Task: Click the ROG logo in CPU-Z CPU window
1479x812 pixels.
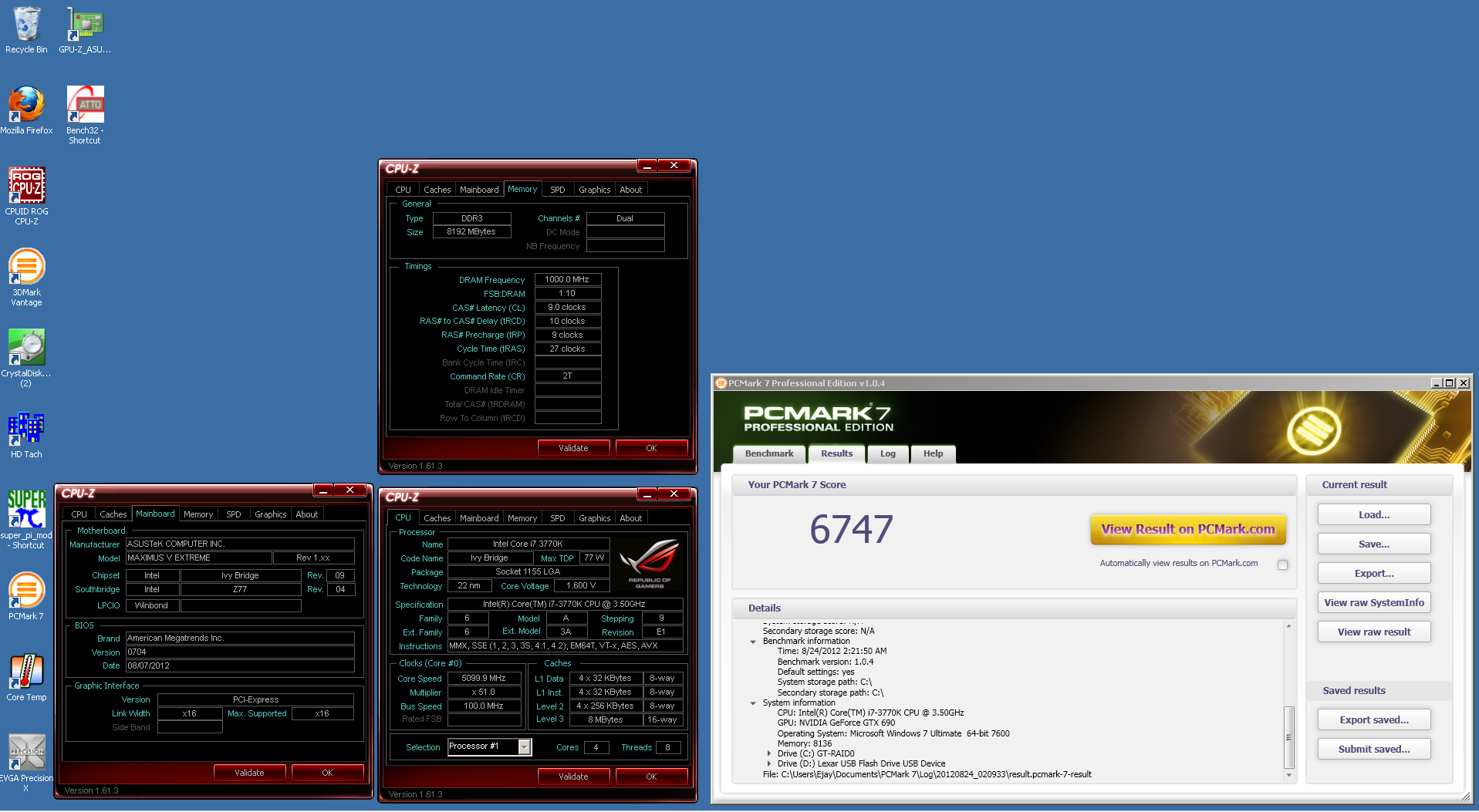Action: (x=649, y=564)
